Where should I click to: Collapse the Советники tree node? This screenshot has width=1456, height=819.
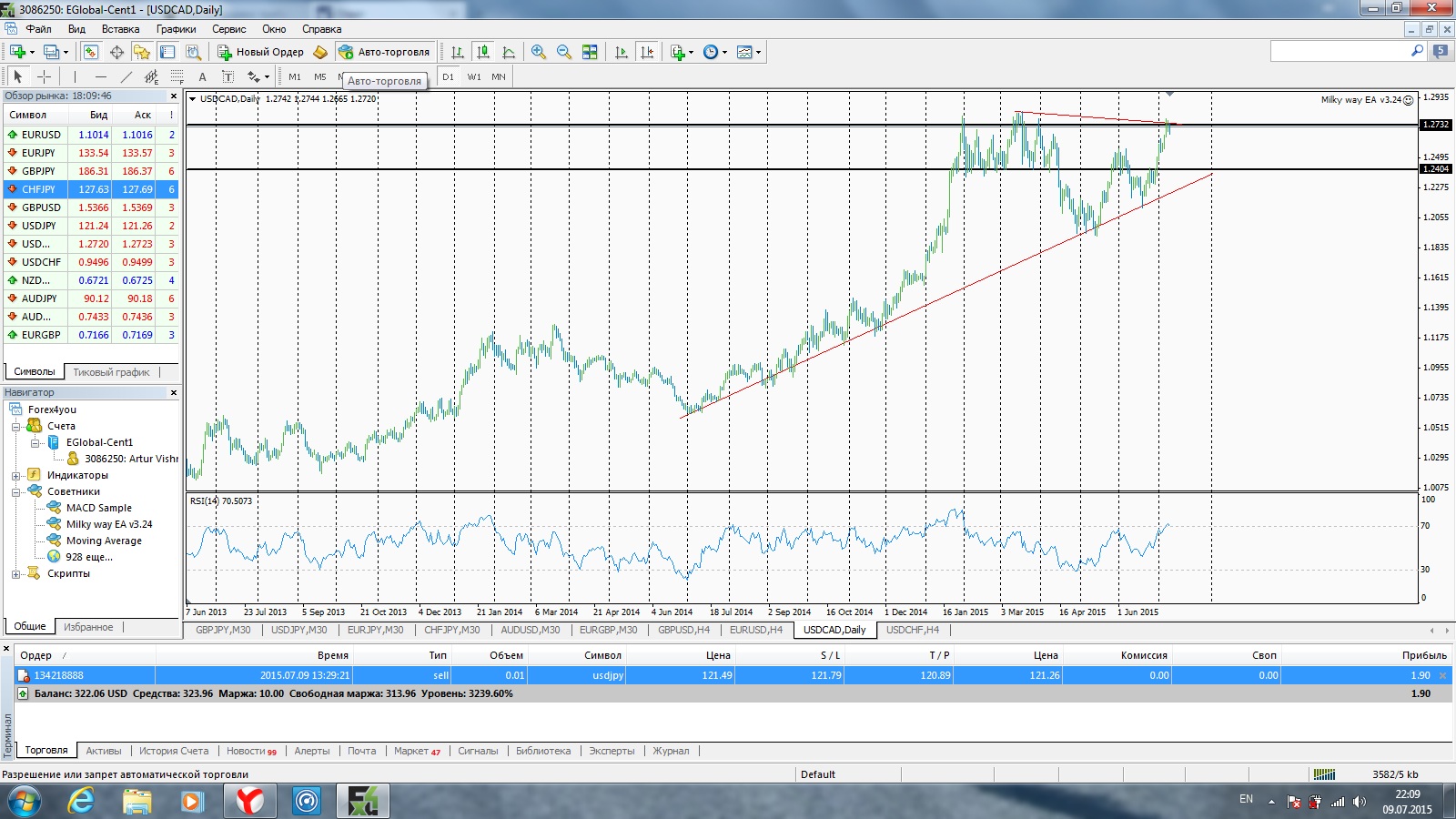(15, 491)
